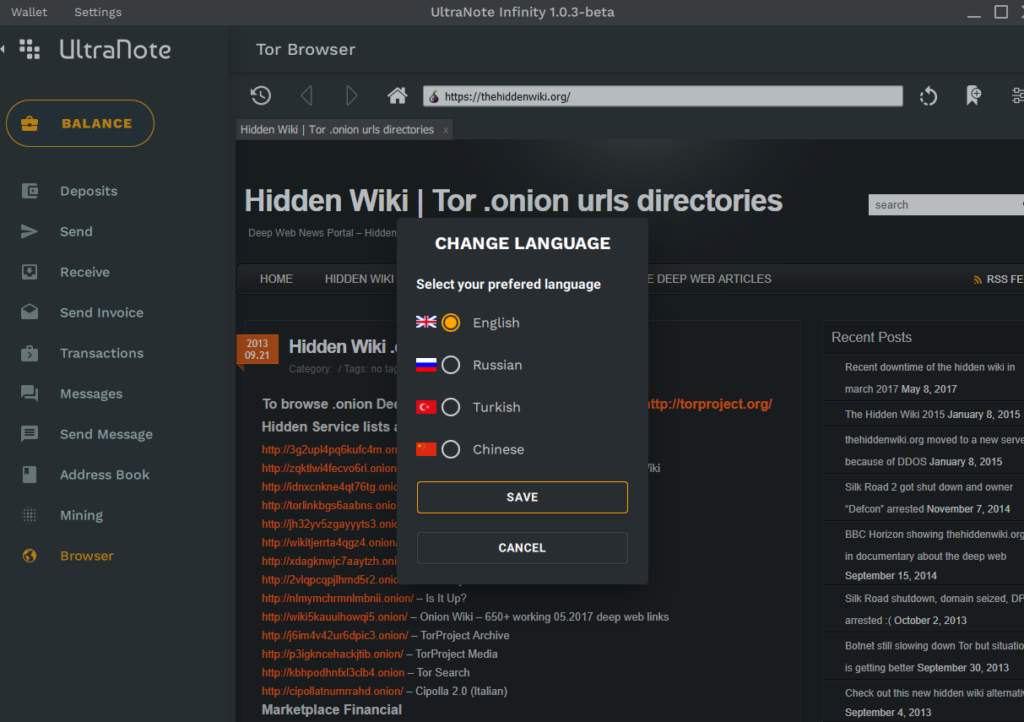Screen dimensions: 1024x722
Task: Click the Send Invoice envelope icon
Action: point(29,312)
